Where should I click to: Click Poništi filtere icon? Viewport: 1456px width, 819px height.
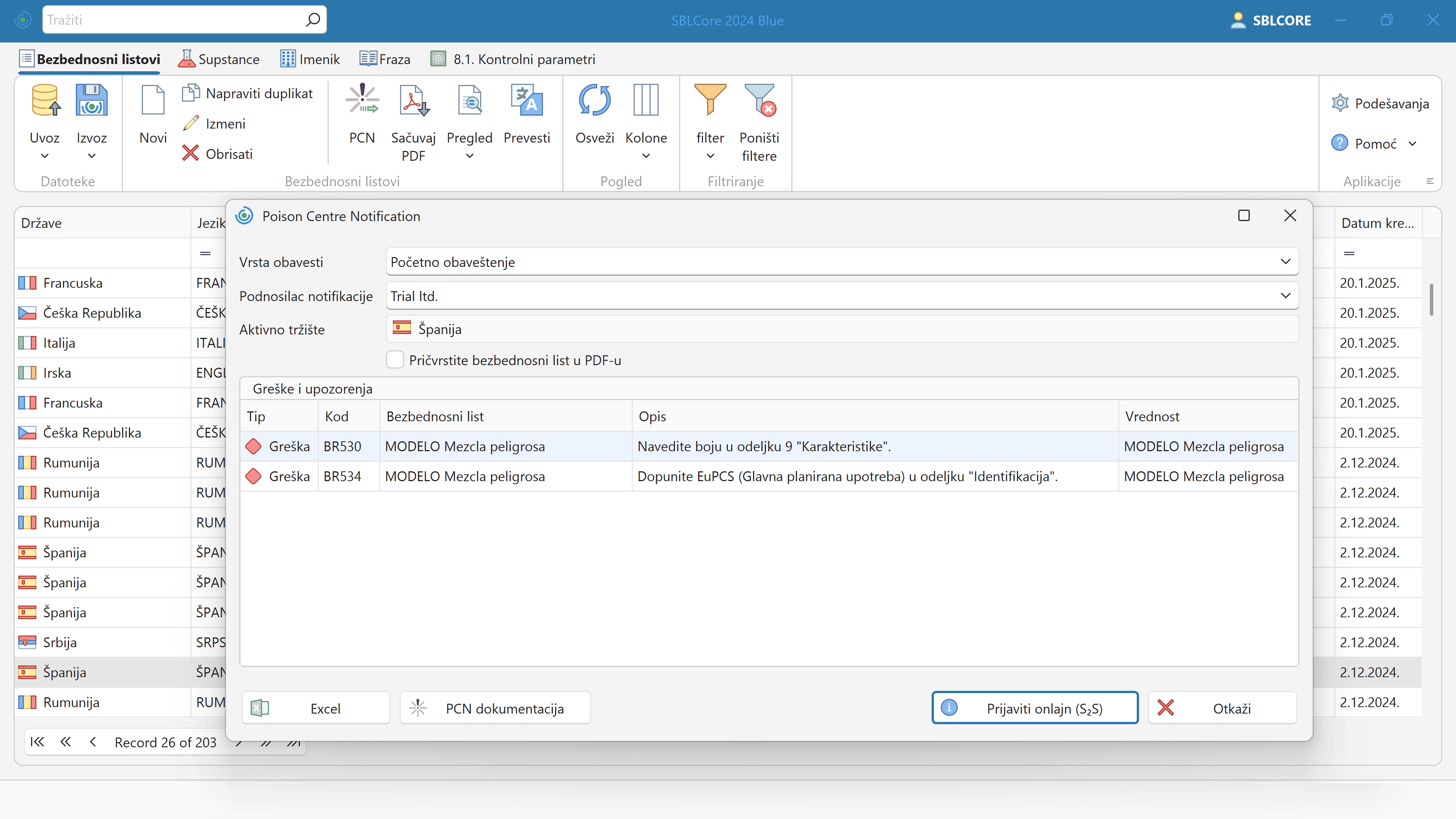(x=759, y=100)
